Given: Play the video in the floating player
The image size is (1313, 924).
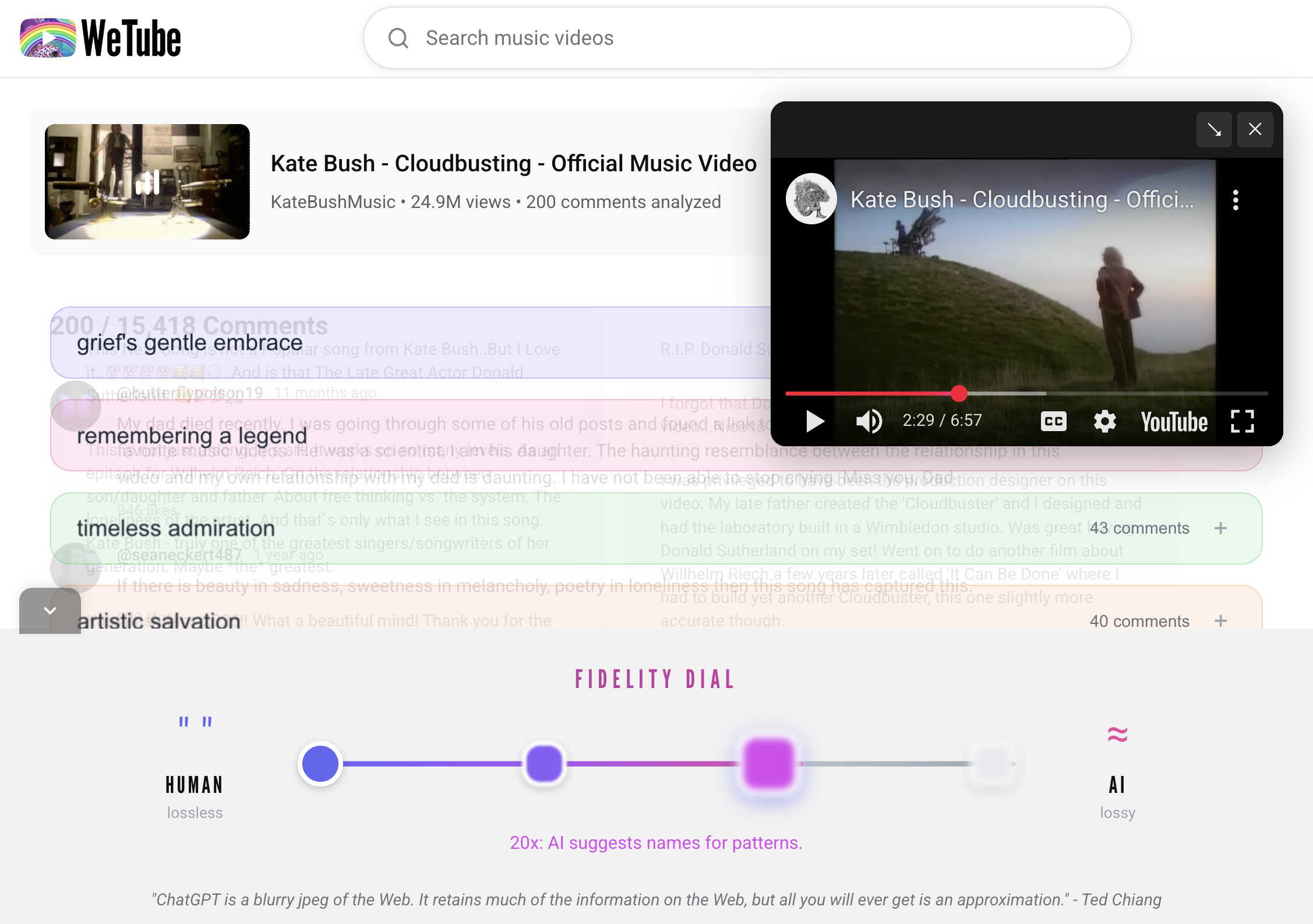Looking at the screenshot, I should click(x=815, y=421).
